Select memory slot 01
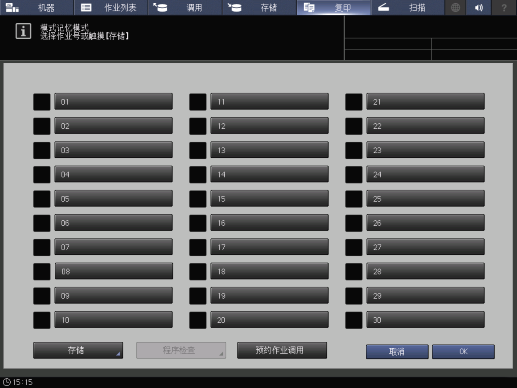 pos(114,102)
